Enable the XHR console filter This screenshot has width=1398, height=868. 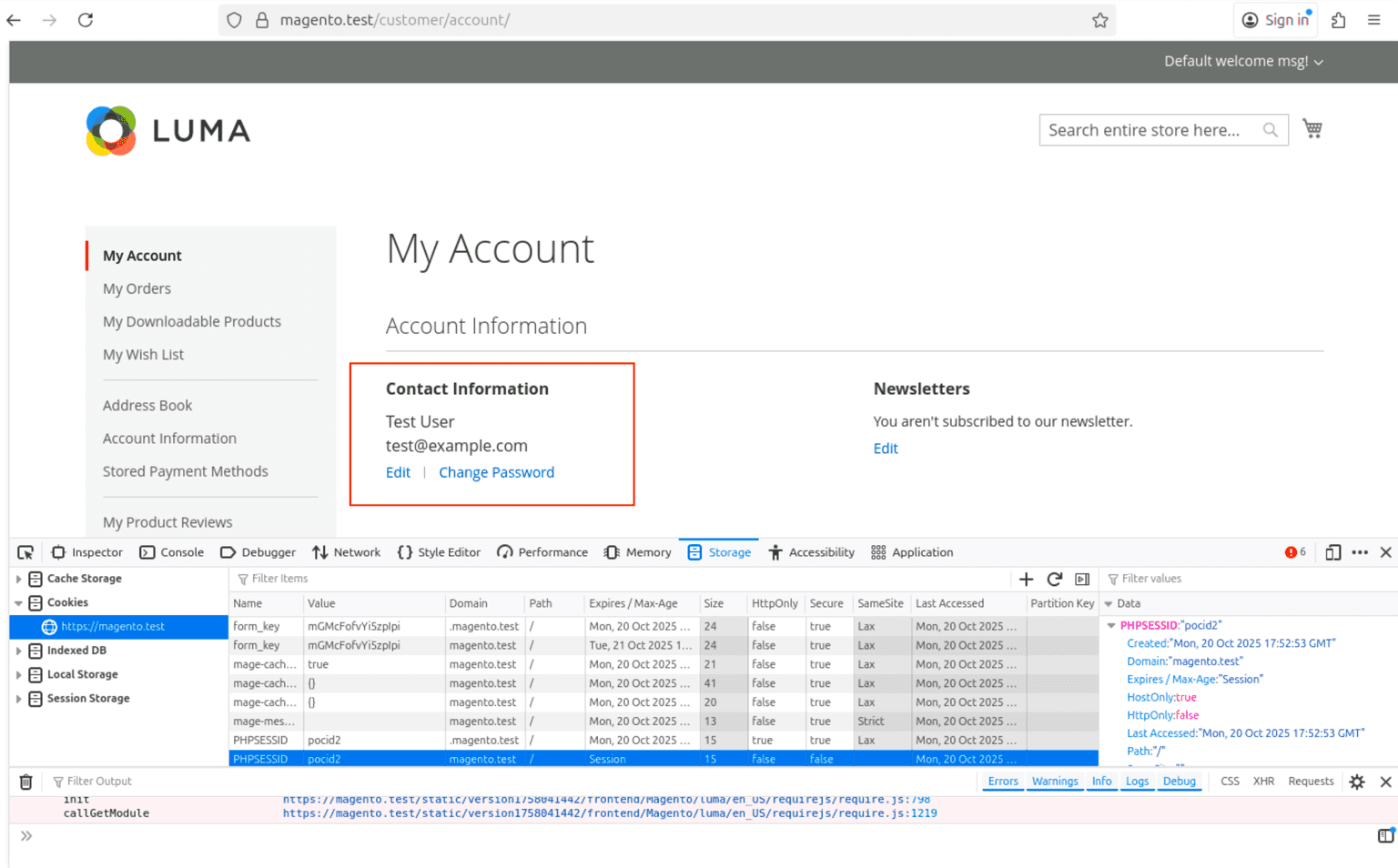click(x=1262, y=782)
